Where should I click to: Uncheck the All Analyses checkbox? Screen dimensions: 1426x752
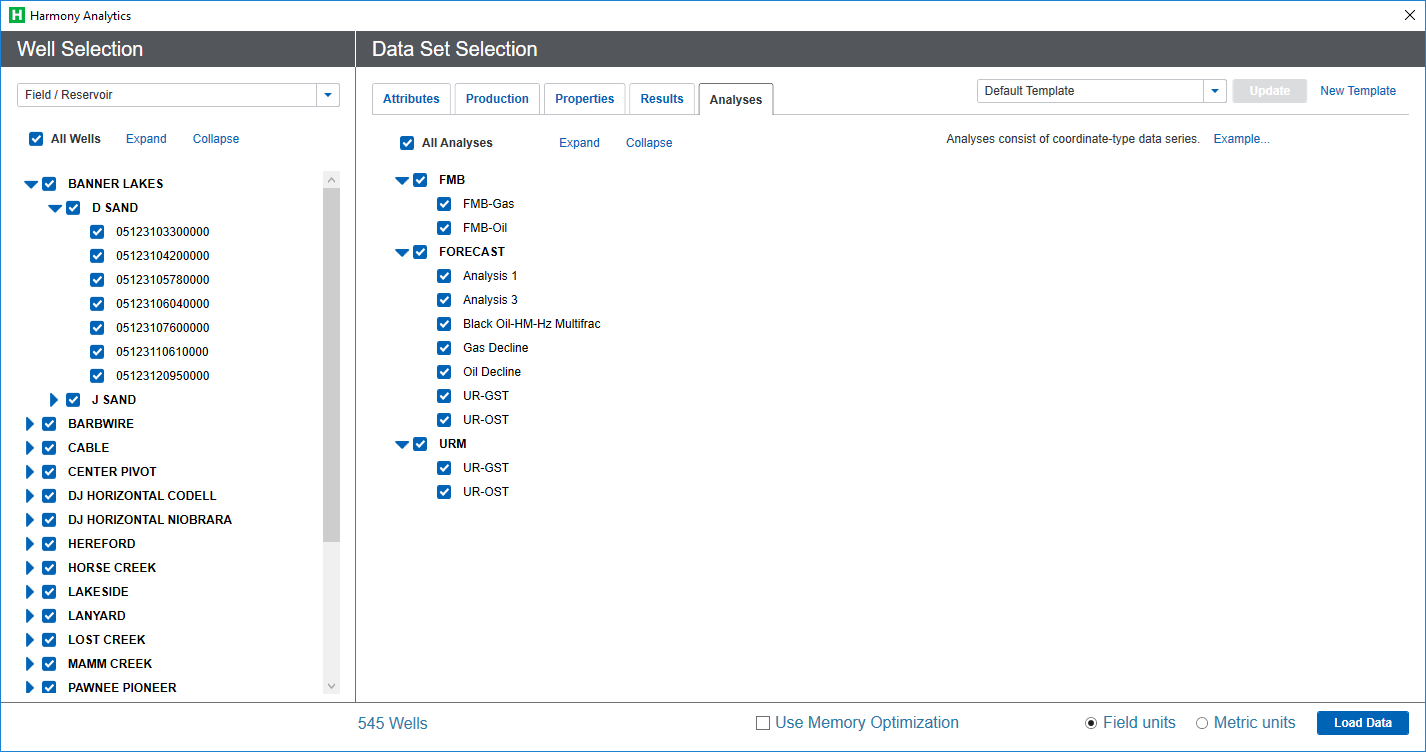click(x=407, y=143)
